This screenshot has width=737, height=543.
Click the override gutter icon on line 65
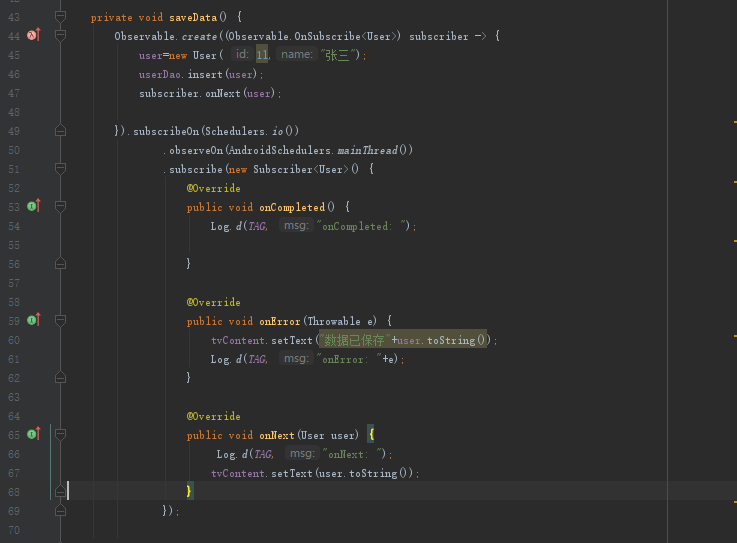point(34,434)
